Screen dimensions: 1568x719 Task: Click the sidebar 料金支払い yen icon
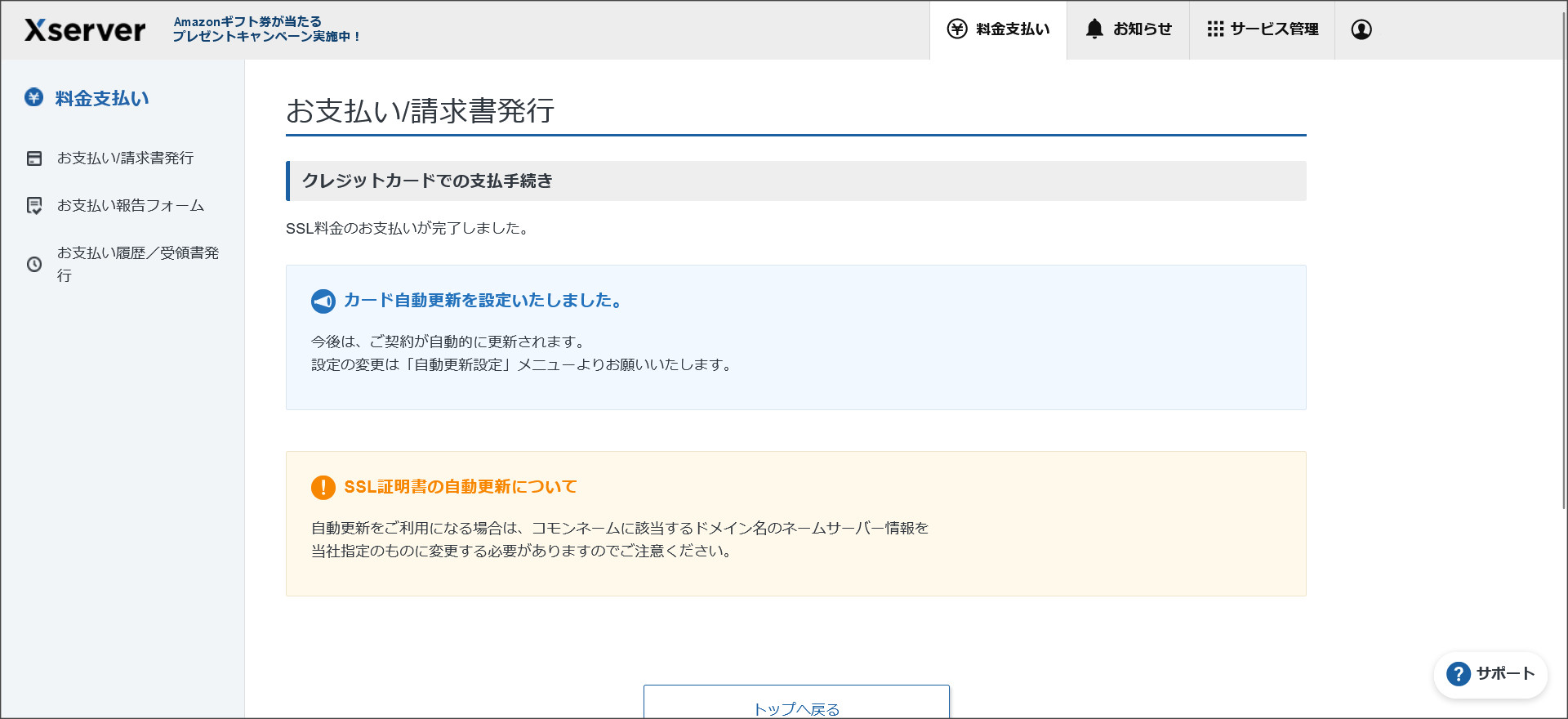tap(33, 97)
